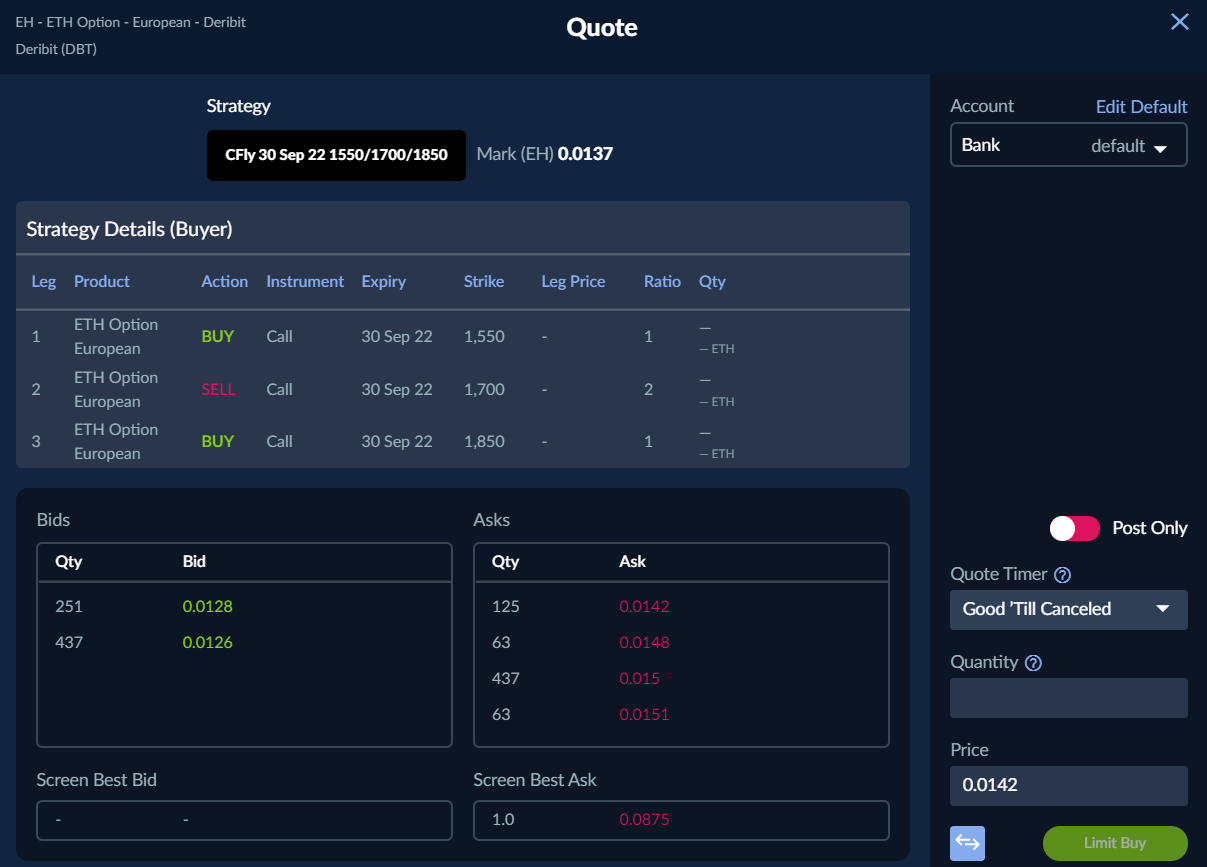
Task: Select the 0.0126 bid price
Action: click(x=207, y=642)
